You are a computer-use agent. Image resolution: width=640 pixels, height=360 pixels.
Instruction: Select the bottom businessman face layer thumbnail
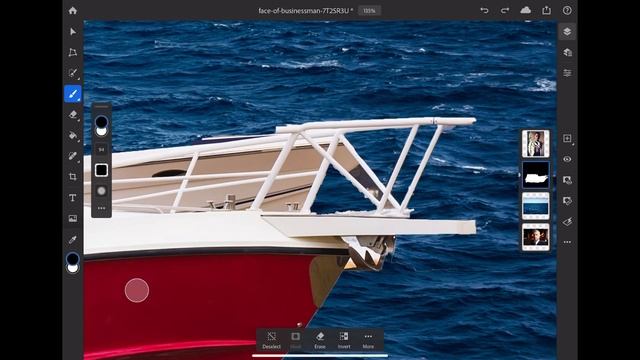(x=536, y=237)
